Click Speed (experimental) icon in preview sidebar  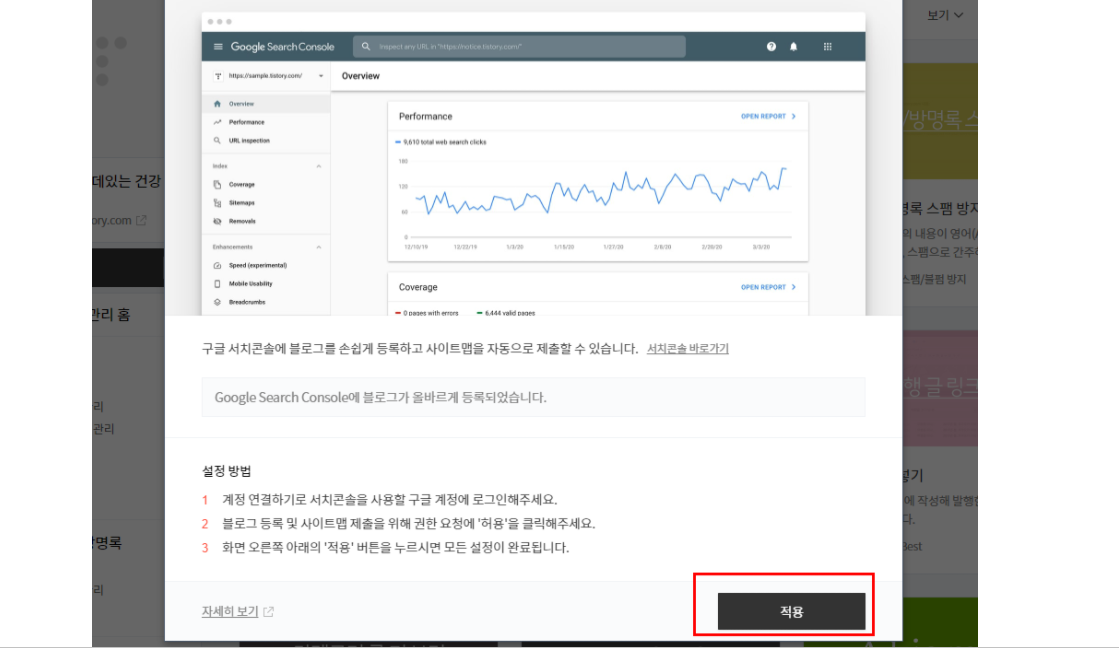(217, 265)
